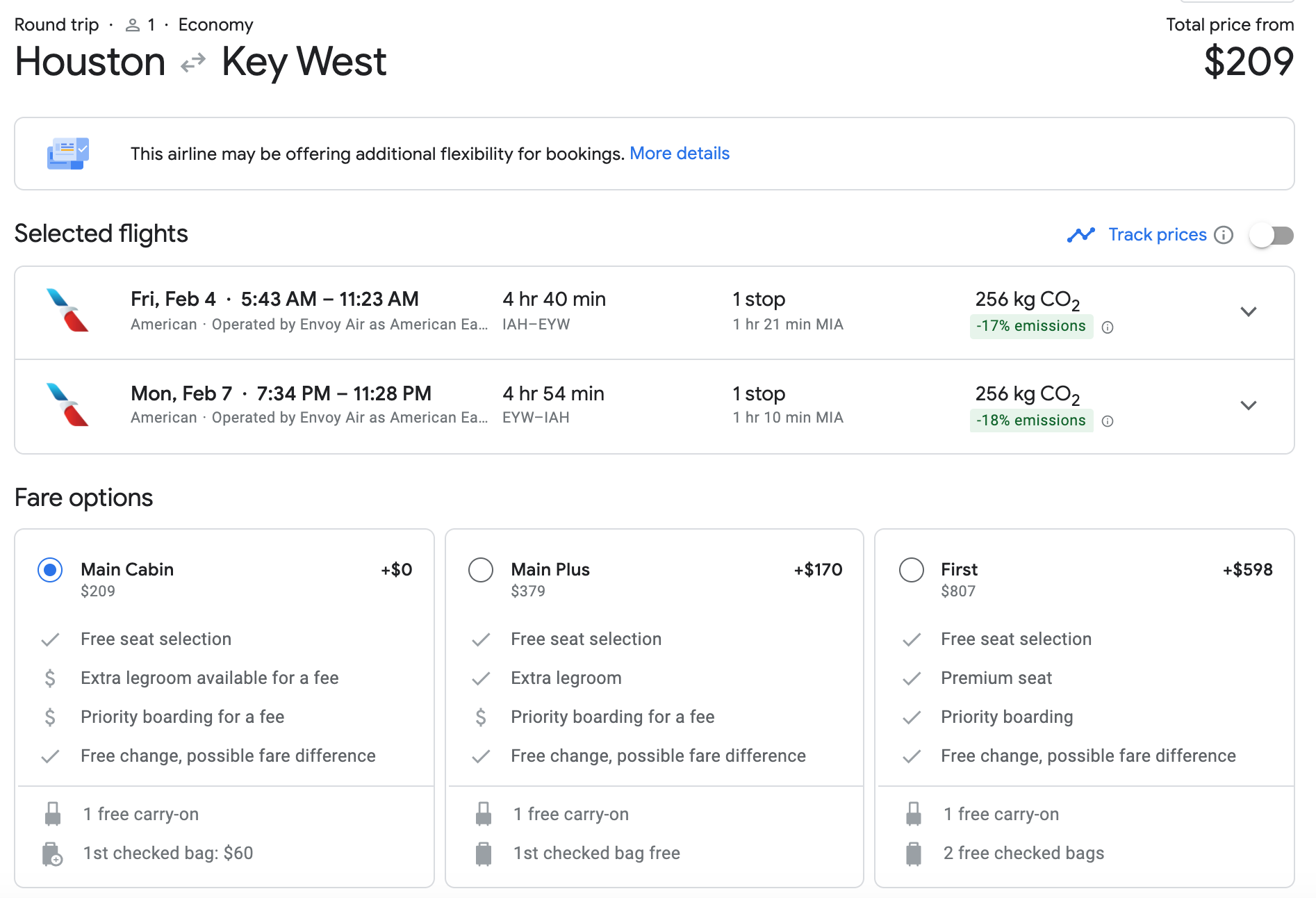Screen dimensions: 1316x898
Task: Select the Main Cabin fare radio button
Action: pos(50,570)
